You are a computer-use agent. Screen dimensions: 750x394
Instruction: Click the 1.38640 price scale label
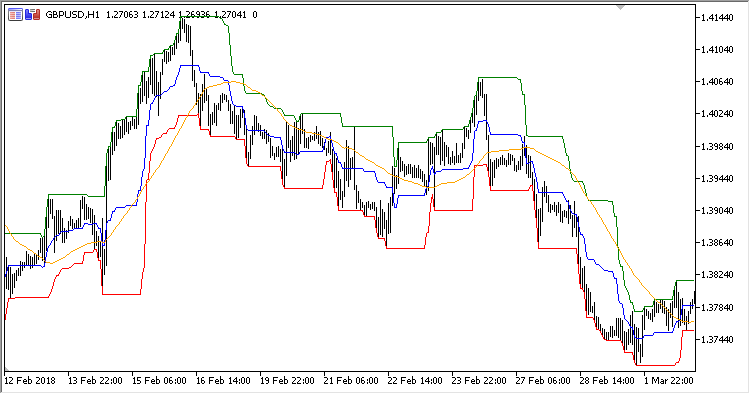(717, 243)
